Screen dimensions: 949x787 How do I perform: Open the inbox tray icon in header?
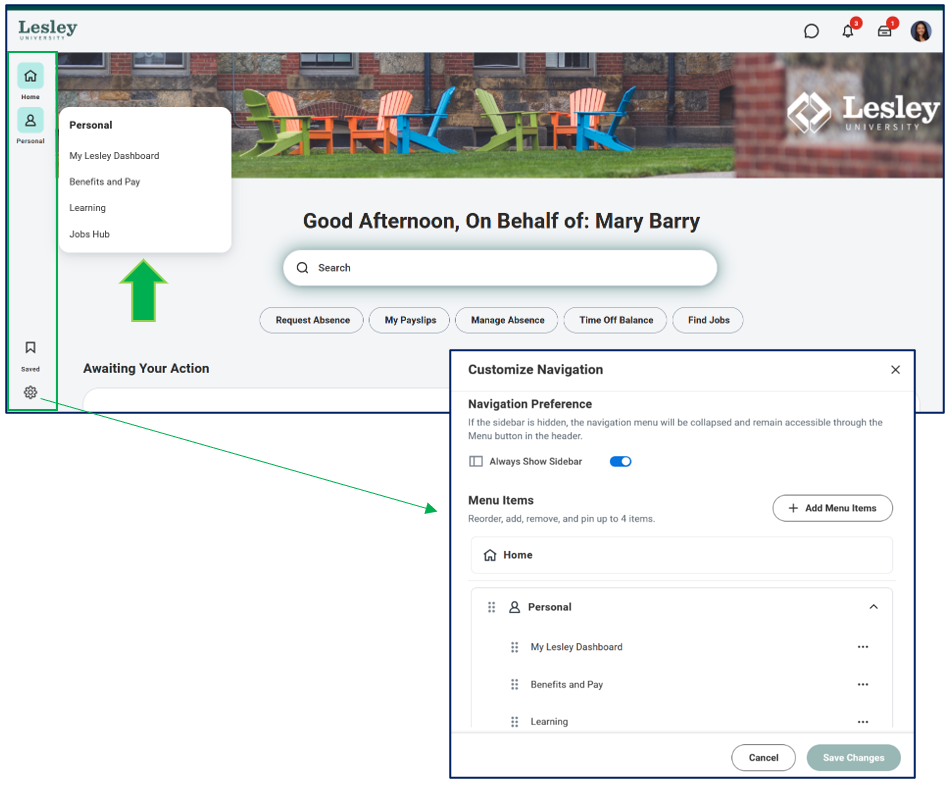pos(885,31)
